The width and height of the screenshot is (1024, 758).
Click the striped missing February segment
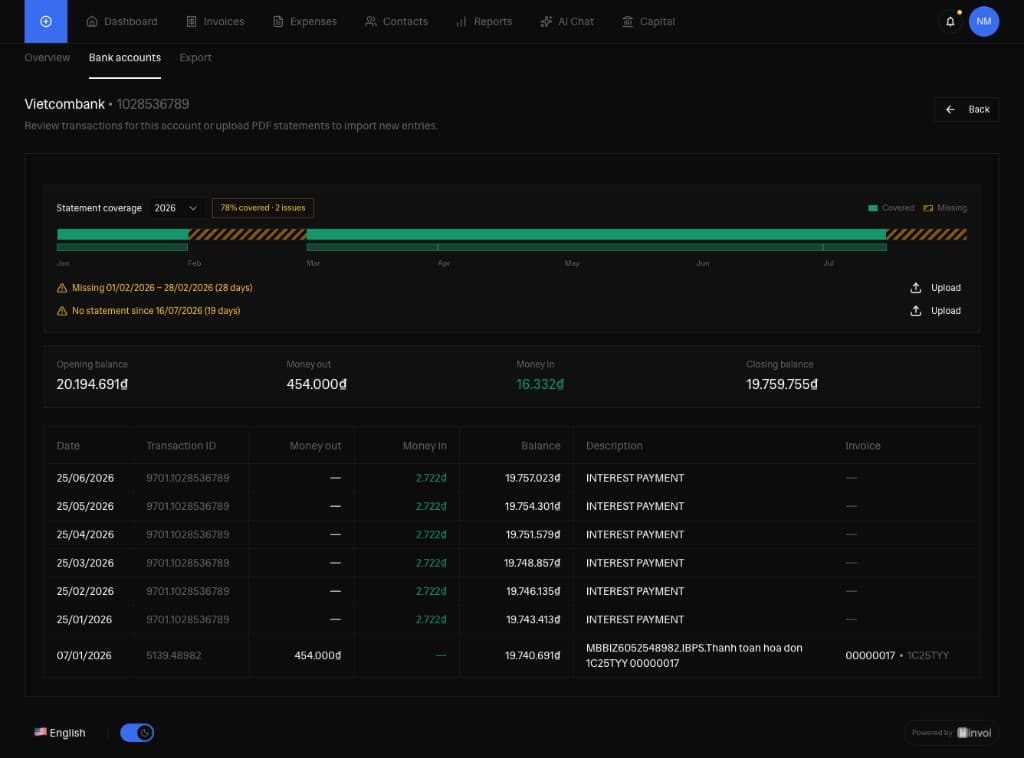248,234
